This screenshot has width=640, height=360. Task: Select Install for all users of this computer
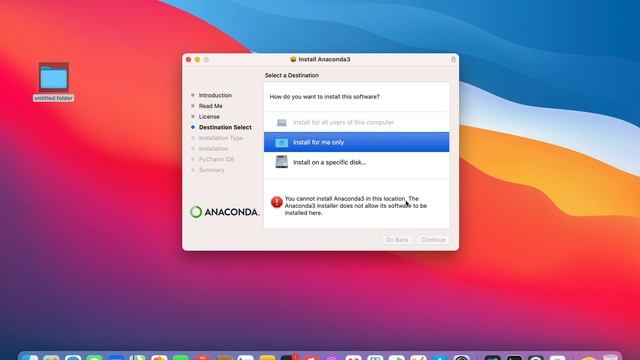tap(356, 122)
